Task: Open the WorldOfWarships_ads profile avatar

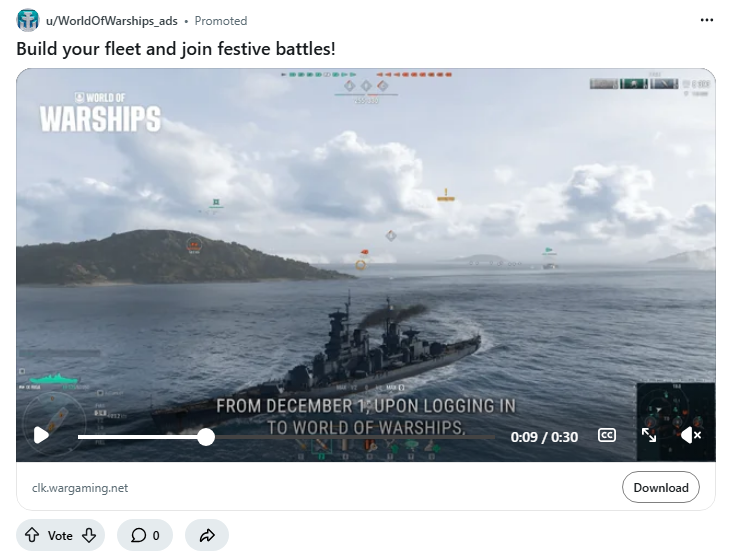Action: (x=28, y=21)
